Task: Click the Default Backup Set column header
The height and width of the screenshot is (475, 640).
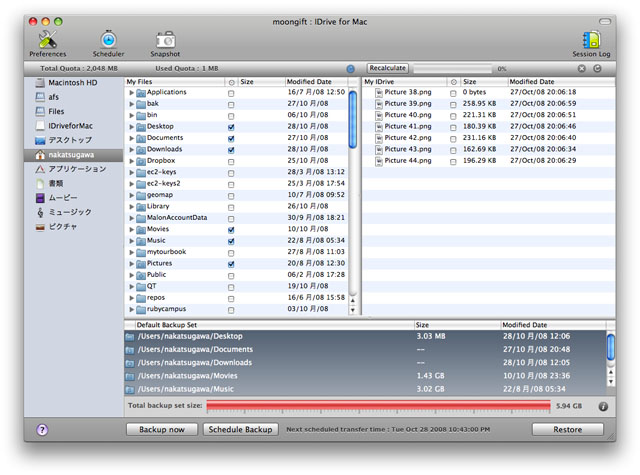Action: tap(274, 325)
